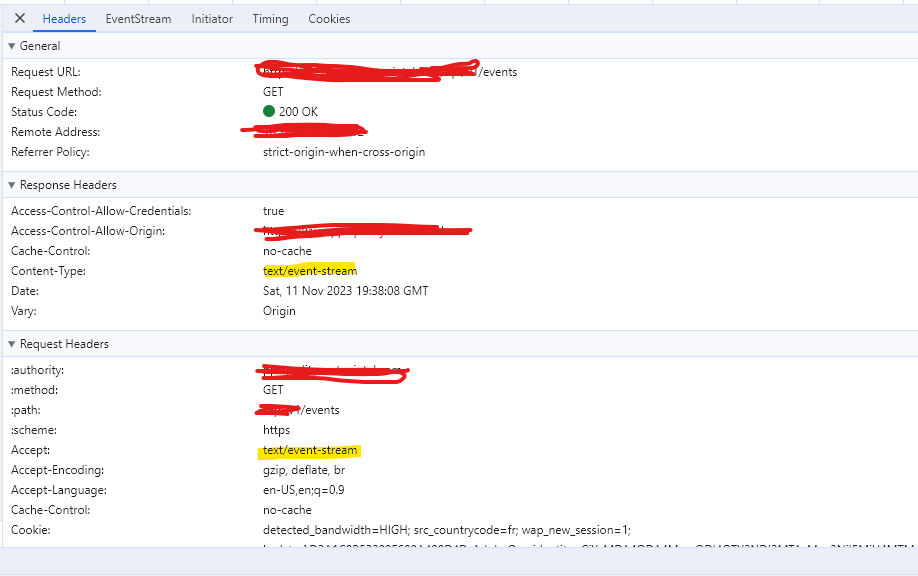
Task: Click the green status indicator dot
Action: (x=267, y=111)
